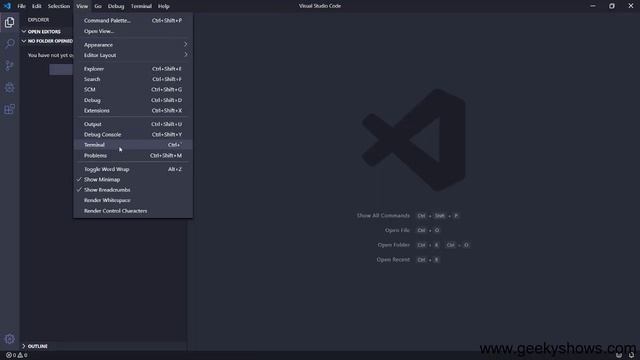Toggle Show Minimap option
Viewport: 640px width, 360px height.
click(x=133, y=180)
